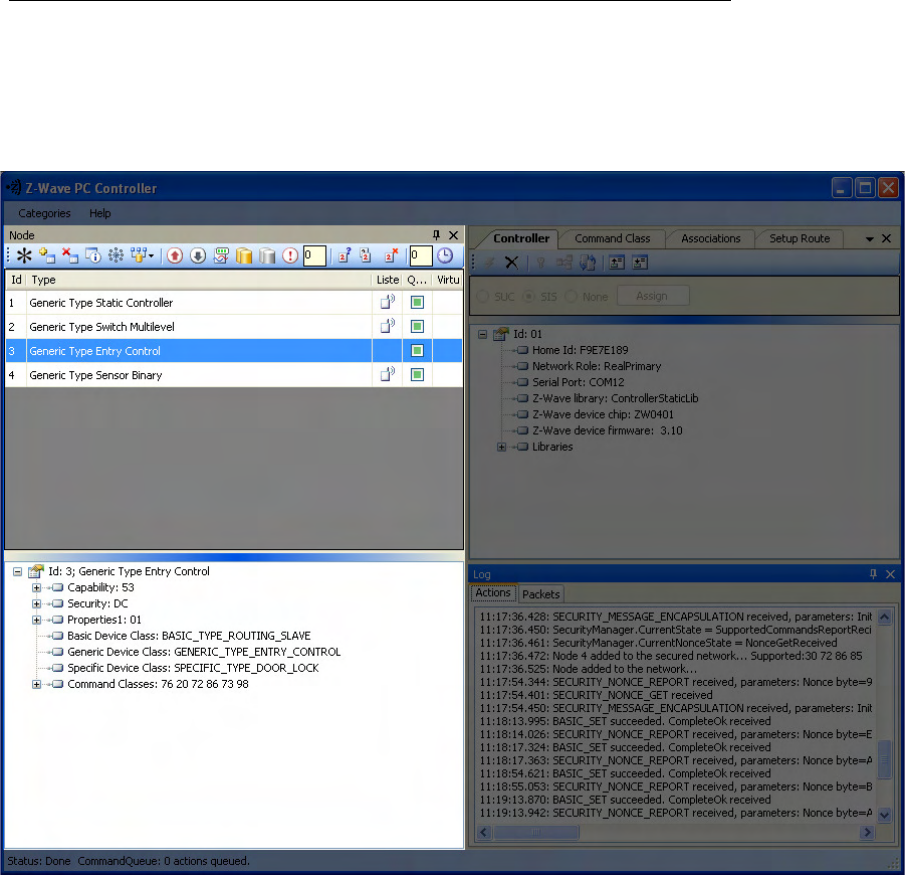Select the None radio button
This screenshot has width=905, height=875.
click(x=571, y=296)
